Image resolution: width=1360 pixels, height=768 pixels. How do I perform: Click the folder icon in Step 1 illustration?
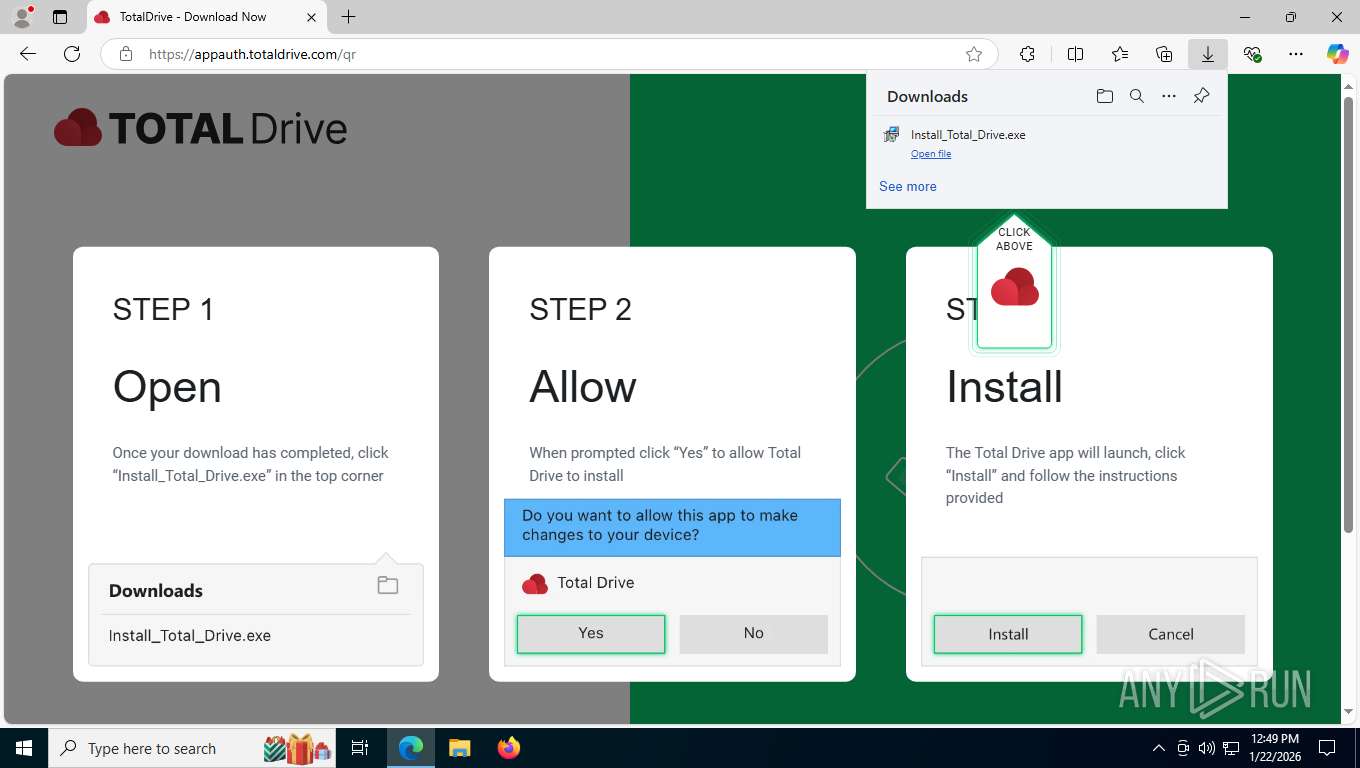tap(388, 586)
